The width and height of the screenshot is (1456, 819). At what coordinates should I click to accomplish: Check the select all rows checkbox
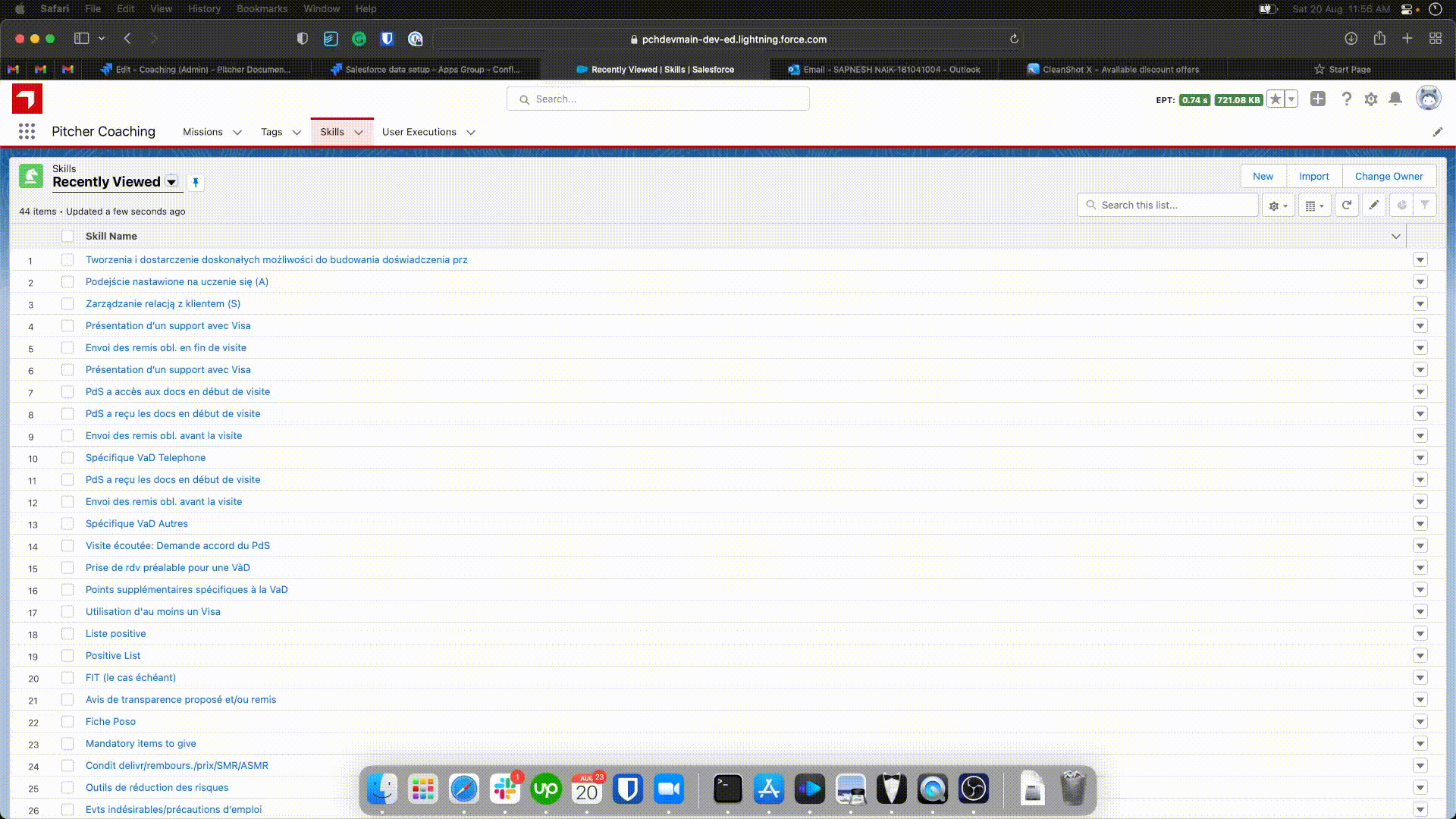[x=67, y=237]
